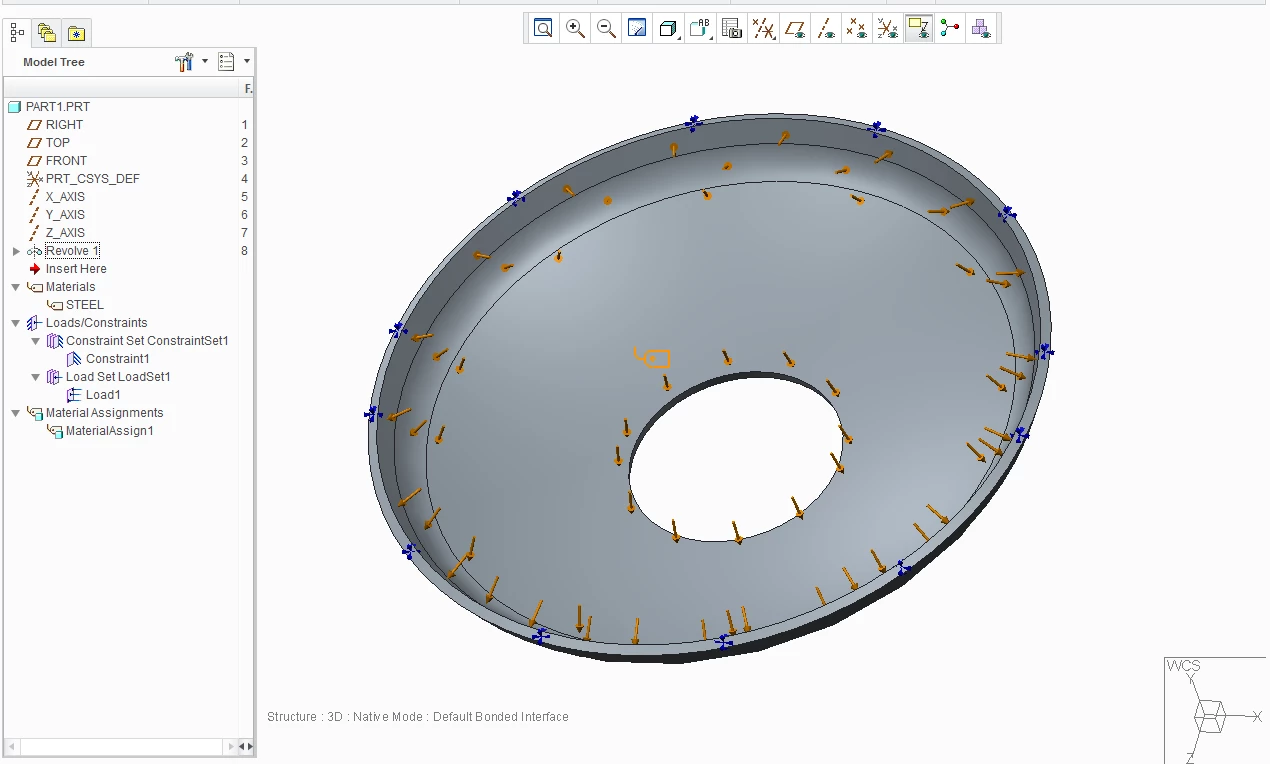Click the Refit view icon
This screenshot has height=764, width=1270.
[x=543, y=28]
